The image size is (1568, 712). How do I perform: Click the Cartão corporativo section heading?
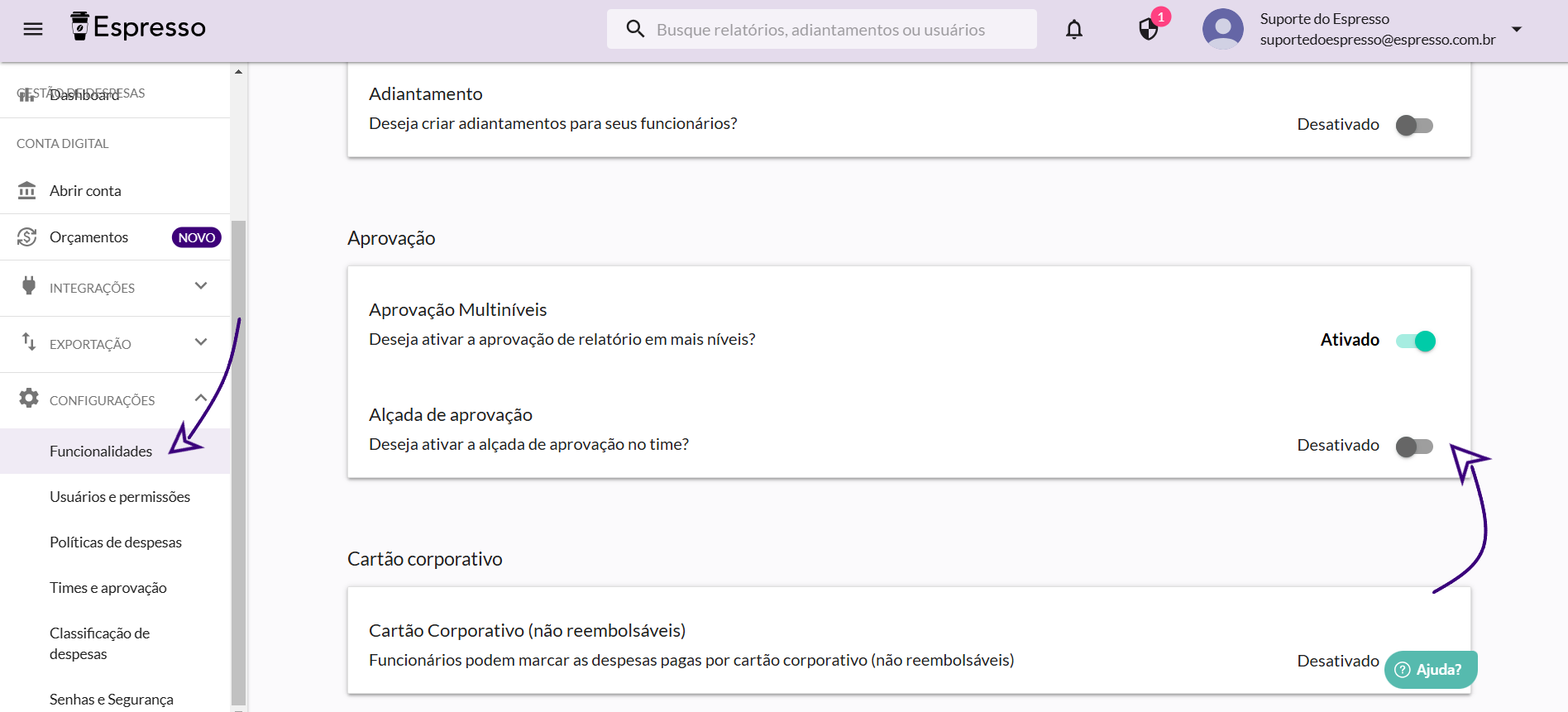click(424, 559)
